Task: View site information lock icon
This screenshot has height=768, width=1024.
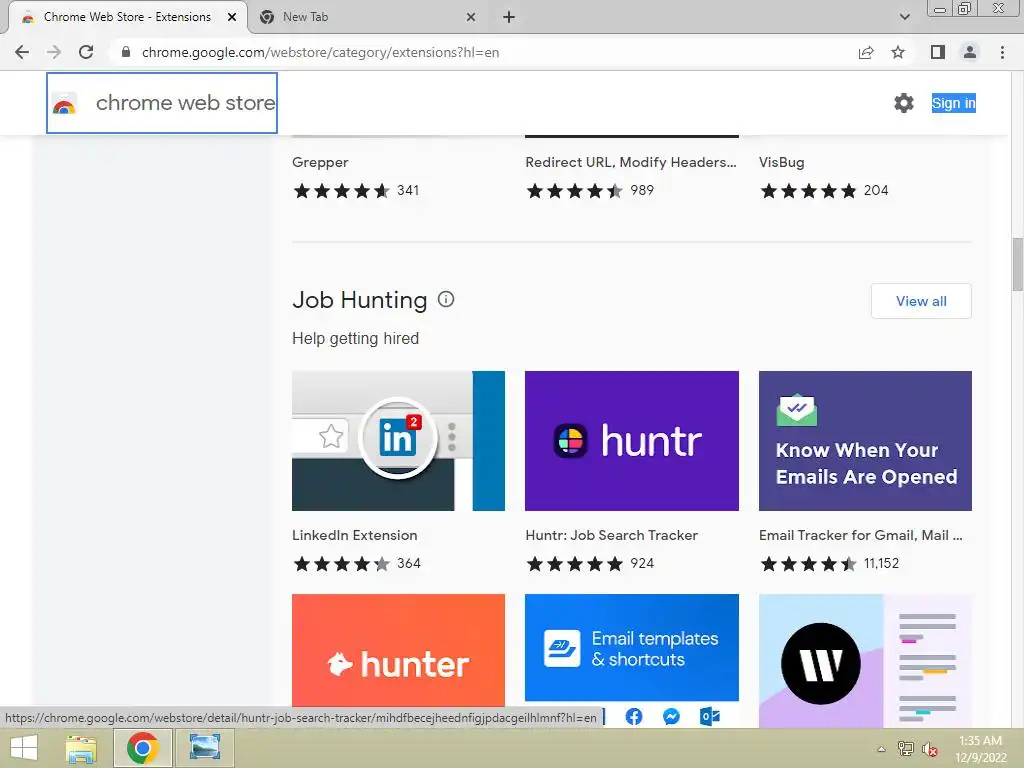Action: click(x=126, y=52)
